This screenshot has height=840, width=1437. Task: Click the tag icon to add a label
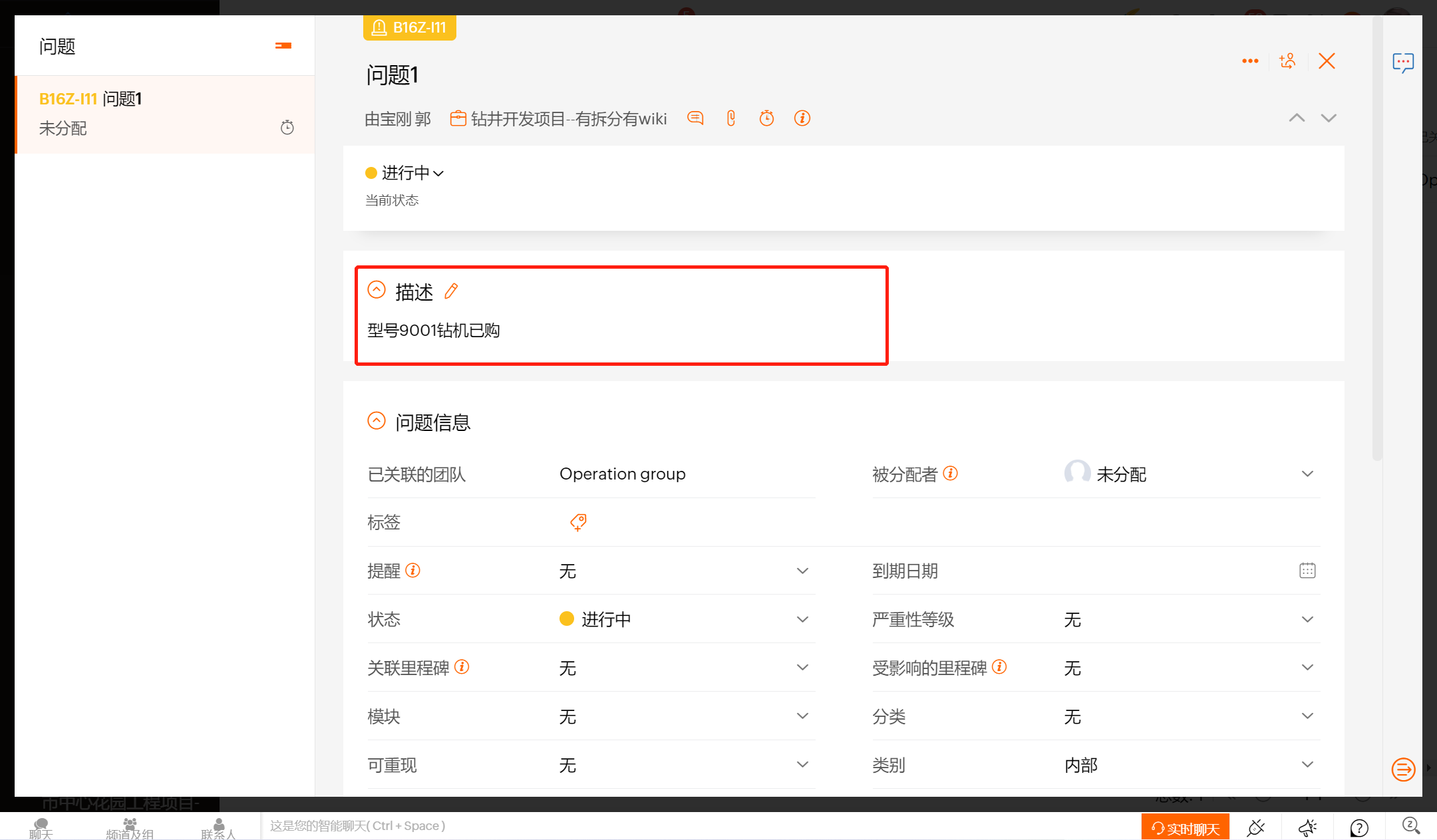[578, 522]
